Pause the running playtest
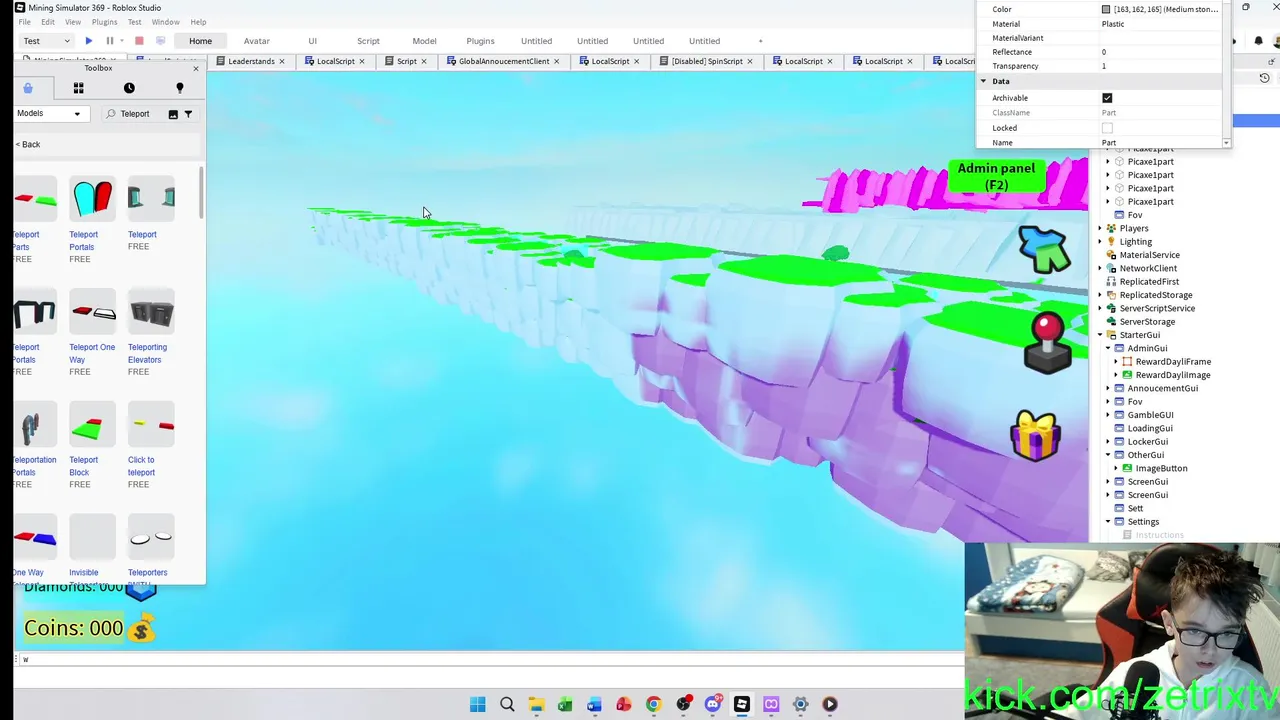 [110, 41]
